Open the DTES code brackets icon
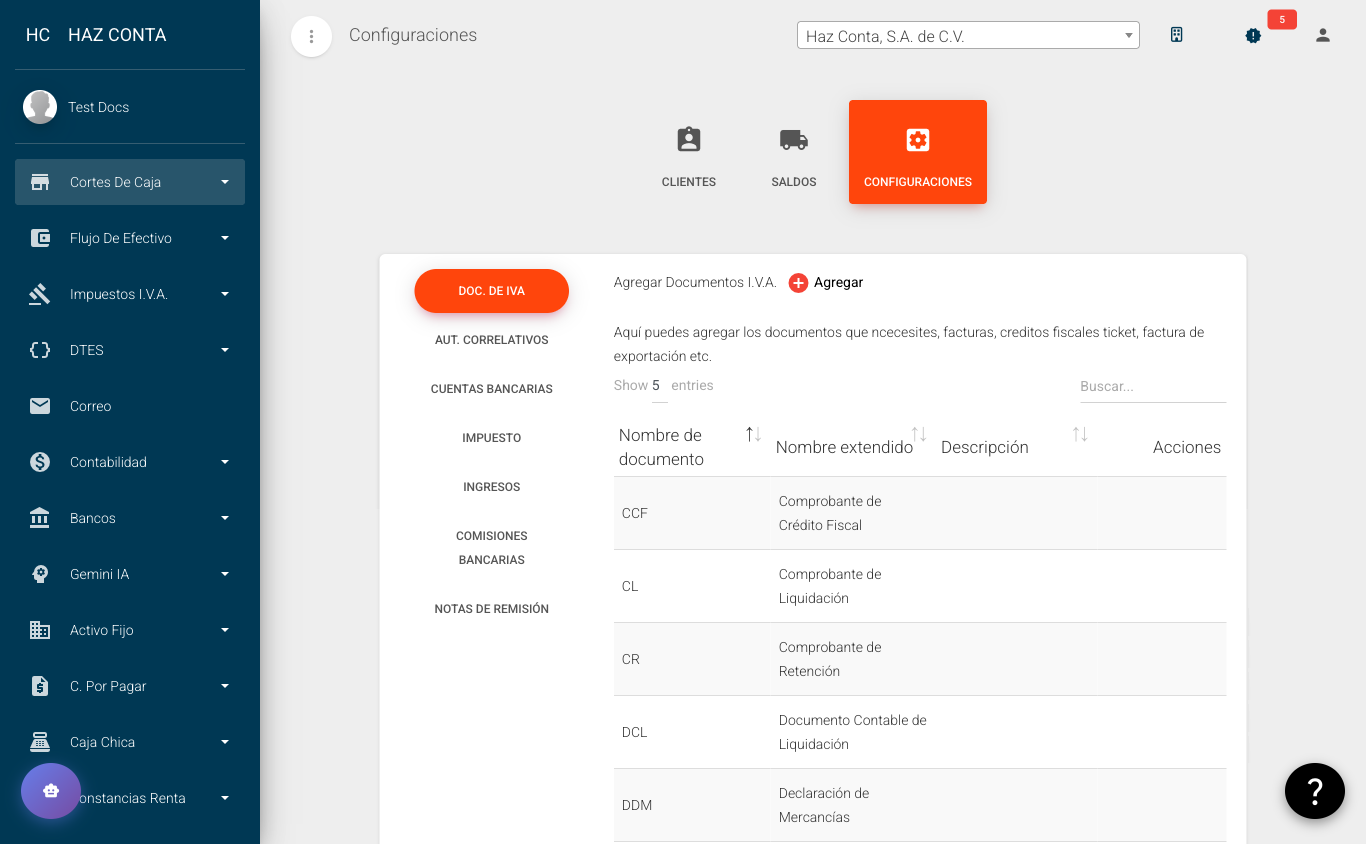1366x844 pixels. 40,350
